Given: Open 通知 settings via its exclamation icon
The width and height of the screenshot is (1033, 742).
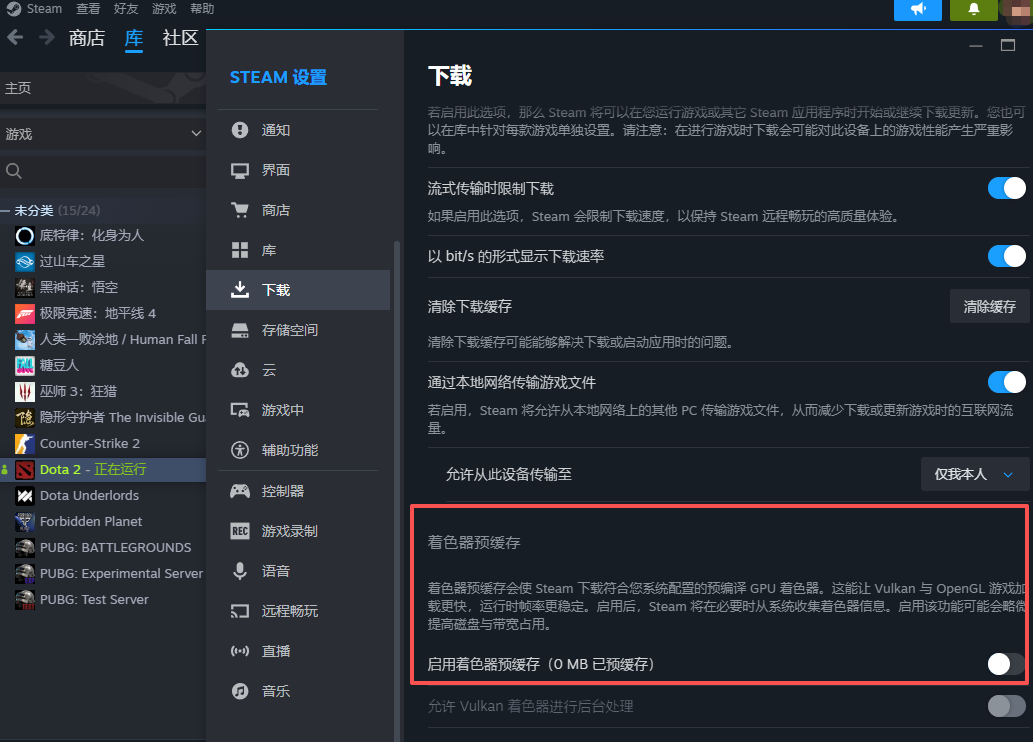Looking at the screenshot, I should 240,130.
